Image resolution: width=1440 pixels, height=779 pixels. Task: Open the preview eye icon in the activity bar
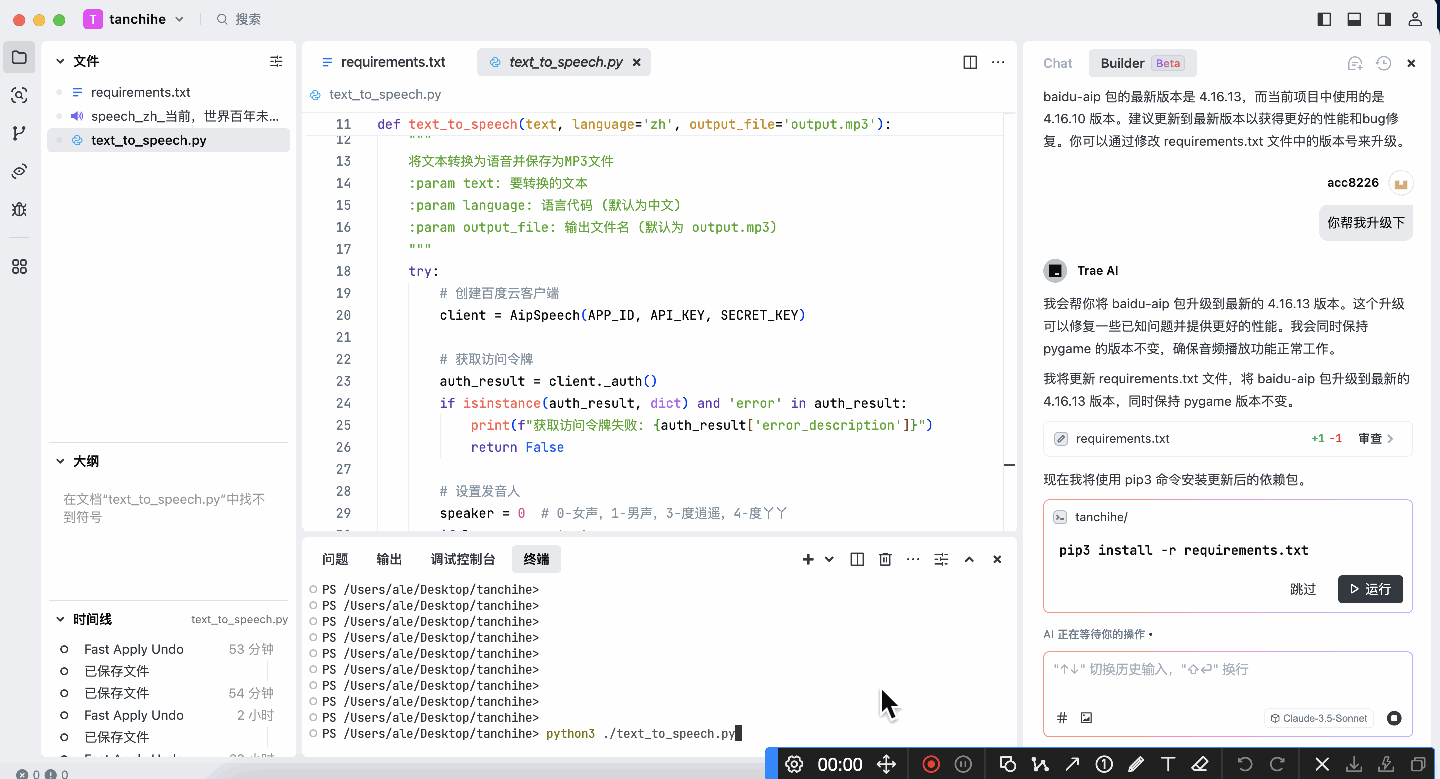[x=19, y=171]
